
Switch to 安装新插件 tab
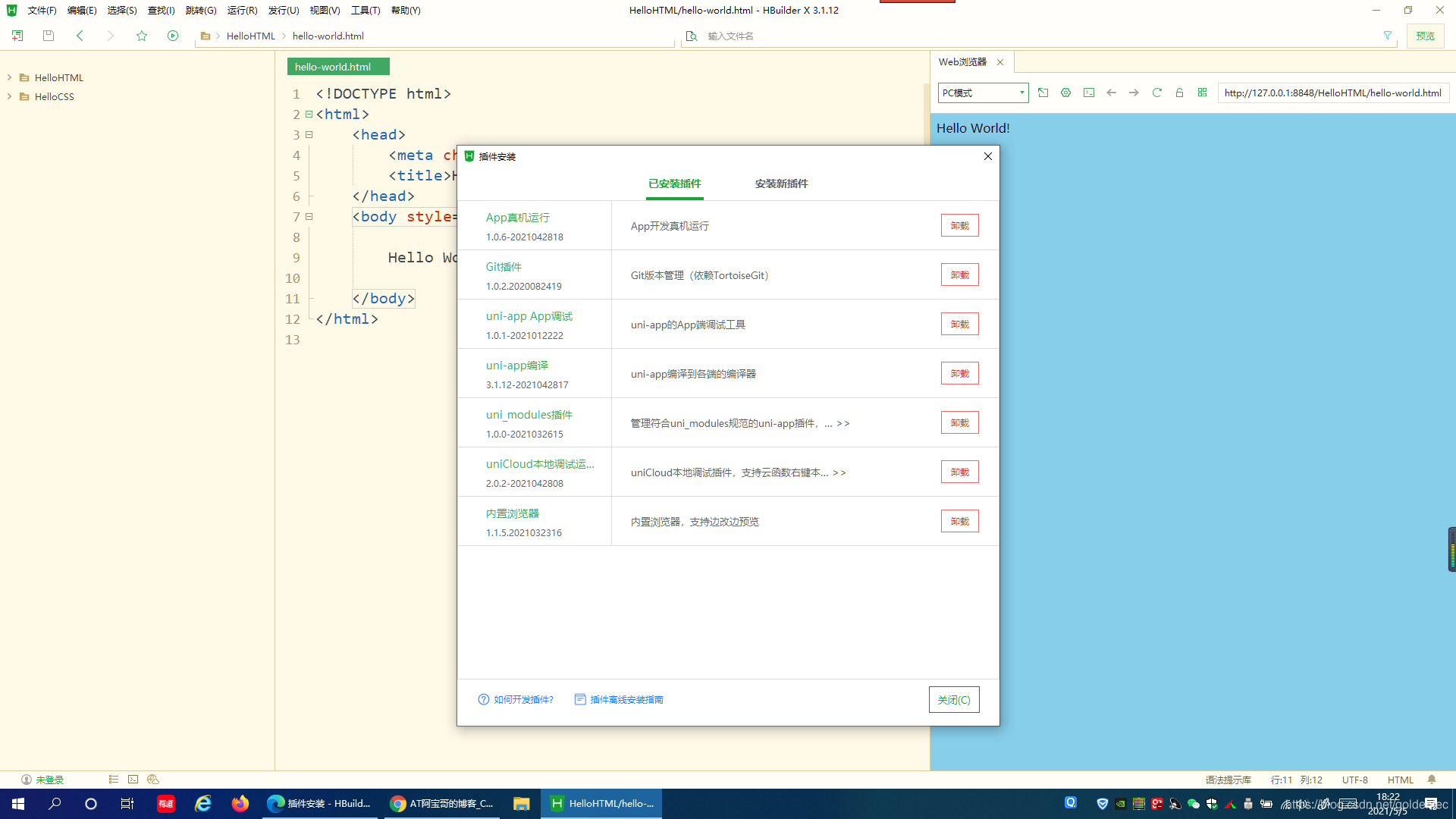point(781,184)
